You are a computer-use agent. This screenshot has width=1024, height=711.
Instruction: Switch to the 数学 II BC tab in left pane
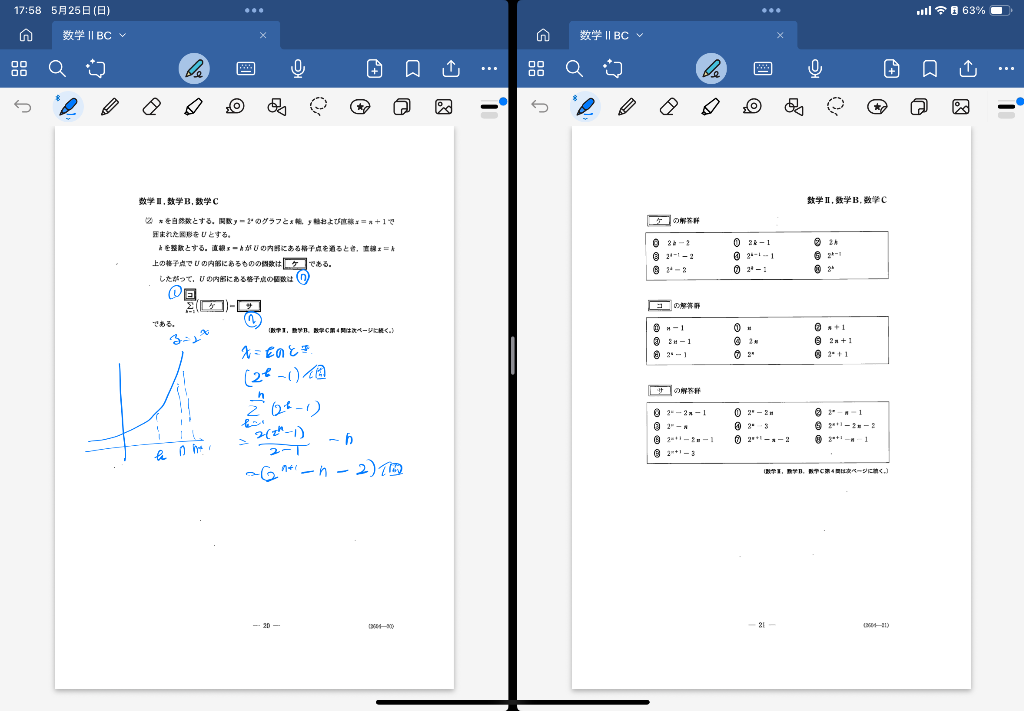click(x=87, y=35)
